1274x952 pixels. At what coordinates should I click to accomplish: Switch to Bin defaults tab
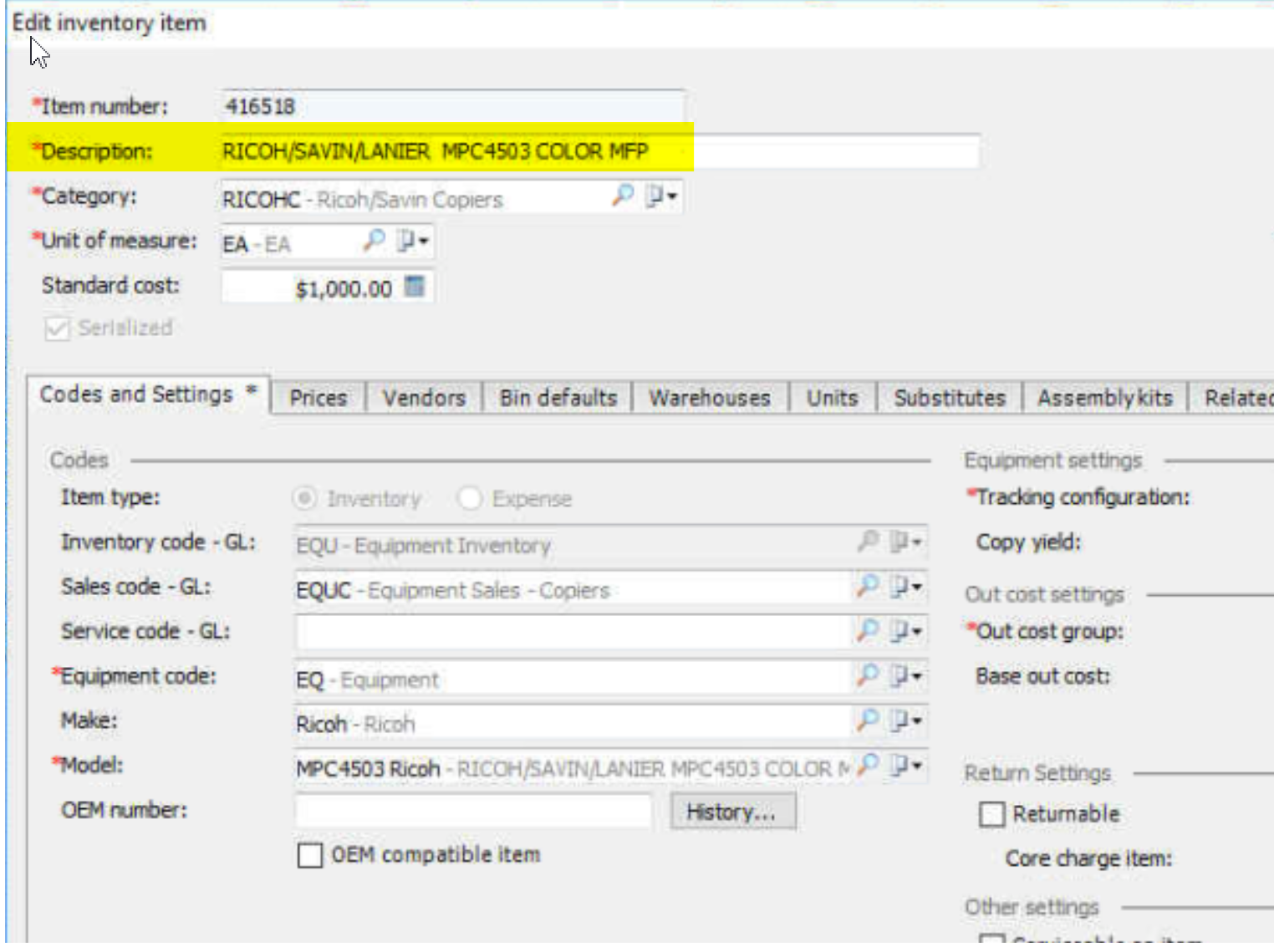tap(558, 398)
